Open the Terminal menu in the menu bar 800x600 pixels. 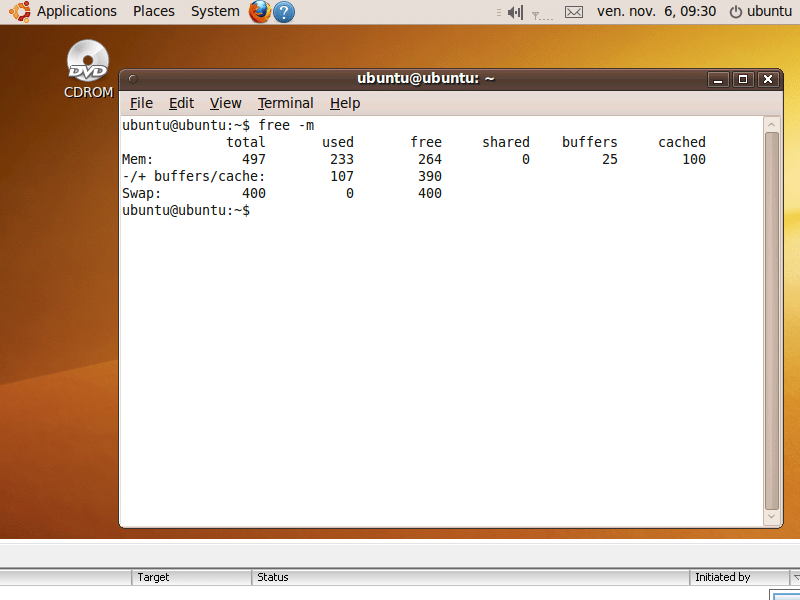point(285,103)
